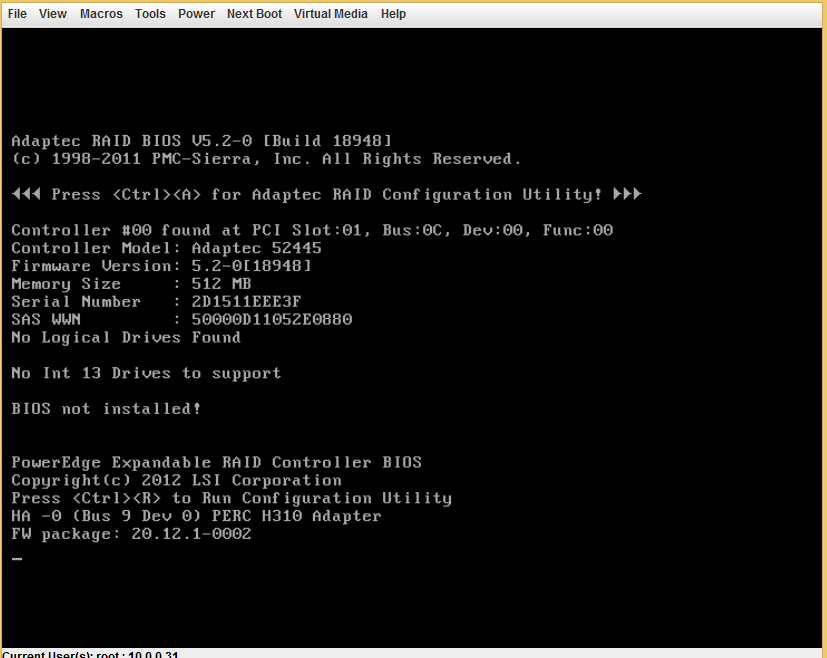Open the Help menu
827x658 pixels.
[x=393, y=14]
